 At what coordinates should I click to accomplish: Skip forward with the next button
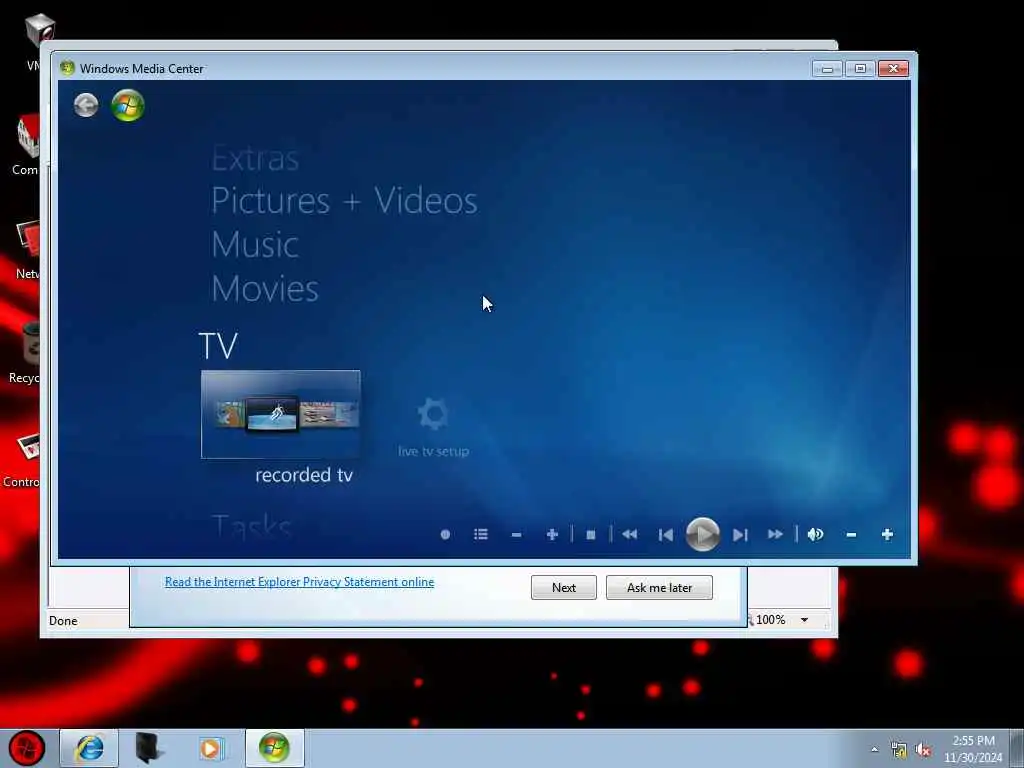click(x=740, y=535)
